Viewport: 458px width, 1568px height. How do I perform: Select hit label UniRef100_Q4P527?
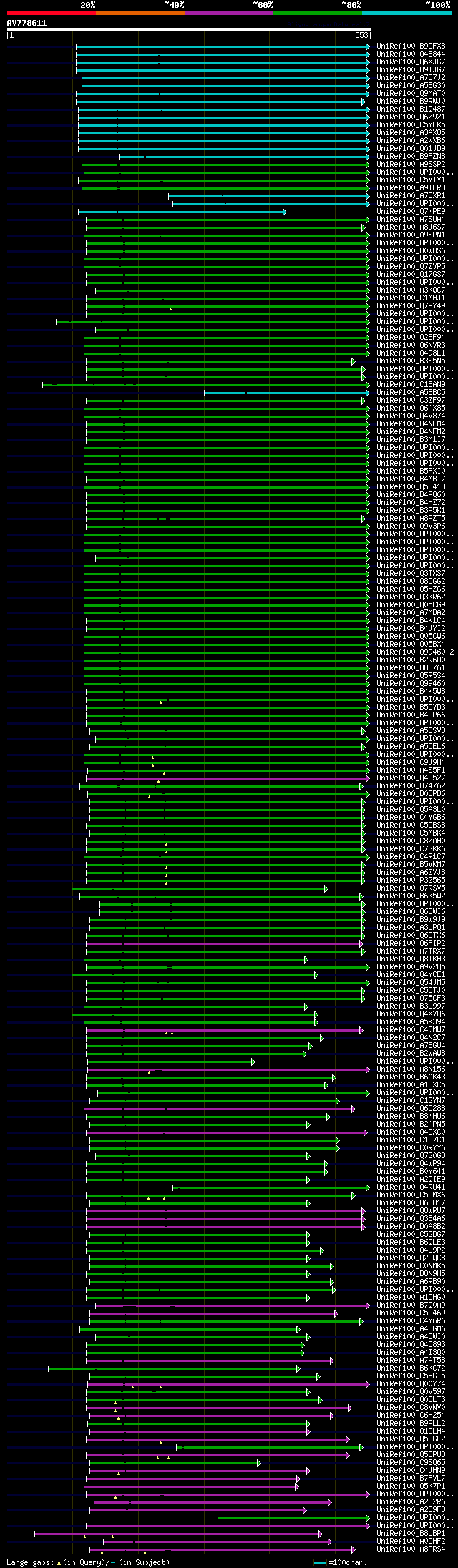411,778
